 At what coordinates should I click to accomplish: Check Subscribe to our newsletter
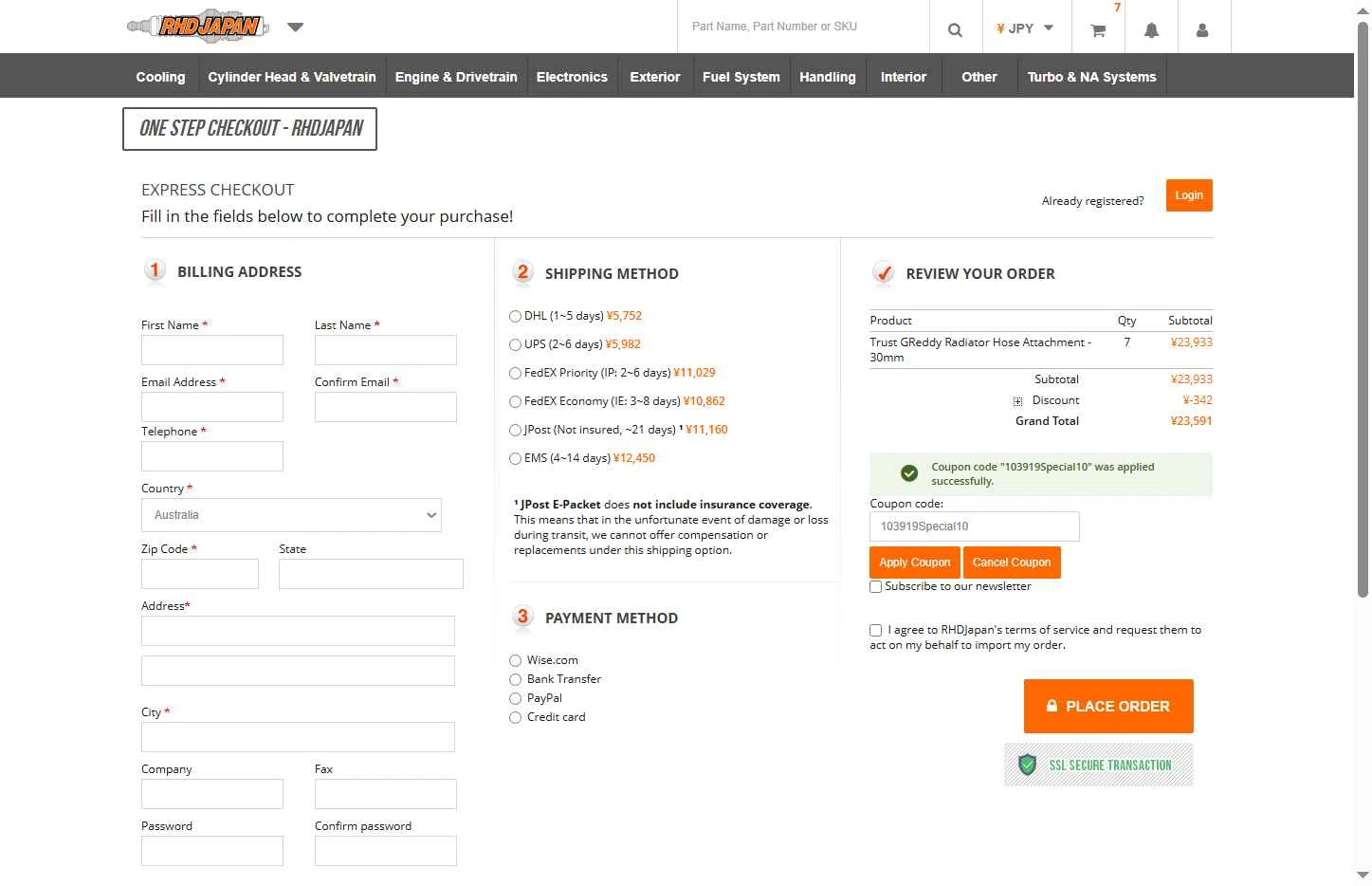[x=876, y=587]
